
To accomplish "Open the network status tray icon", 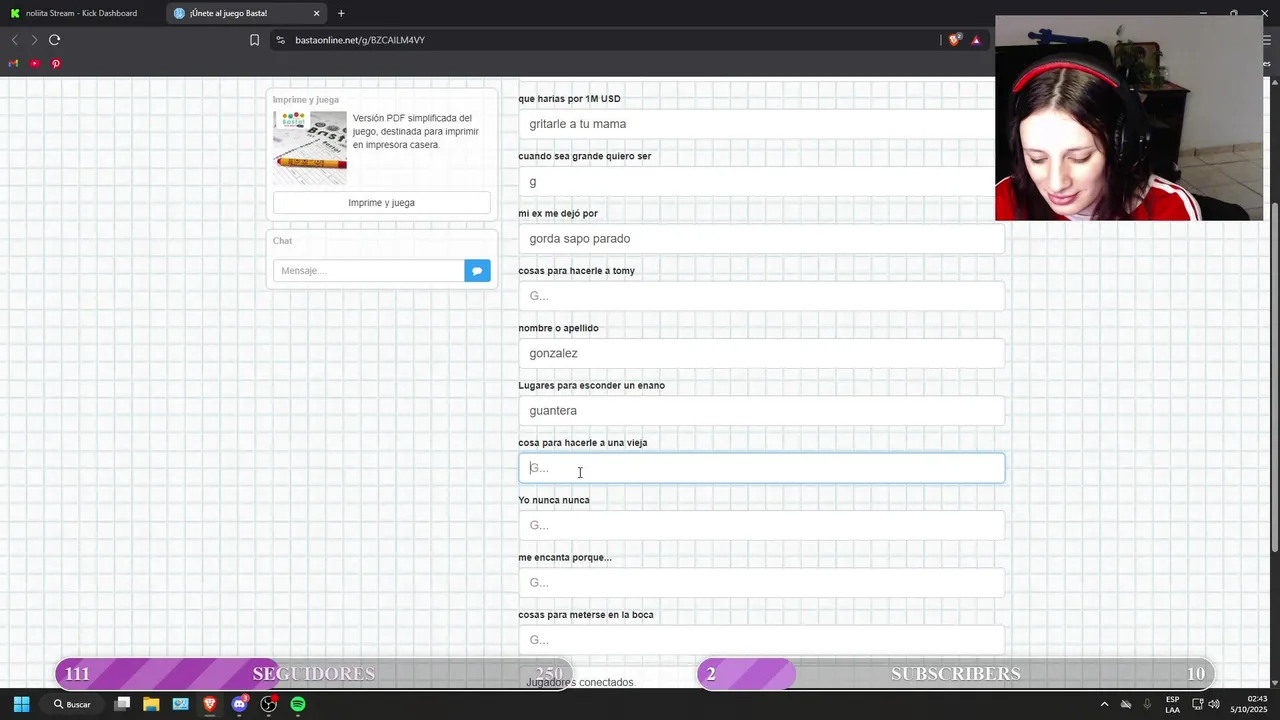I will click(1197, 704).
